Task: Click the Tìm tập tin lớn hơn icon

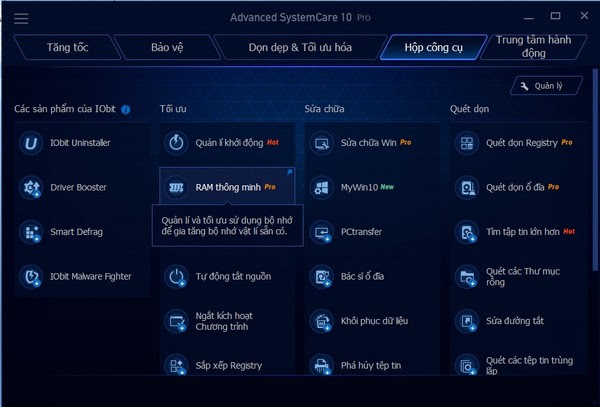Action: (x=467, y=232)
